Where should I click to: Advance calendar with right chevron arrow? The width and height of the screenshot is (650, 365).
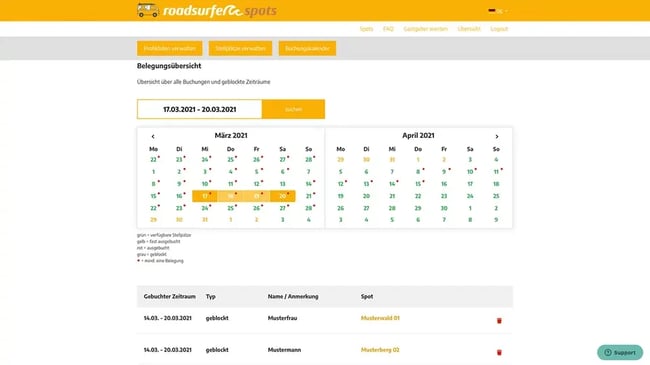point(497,136)
